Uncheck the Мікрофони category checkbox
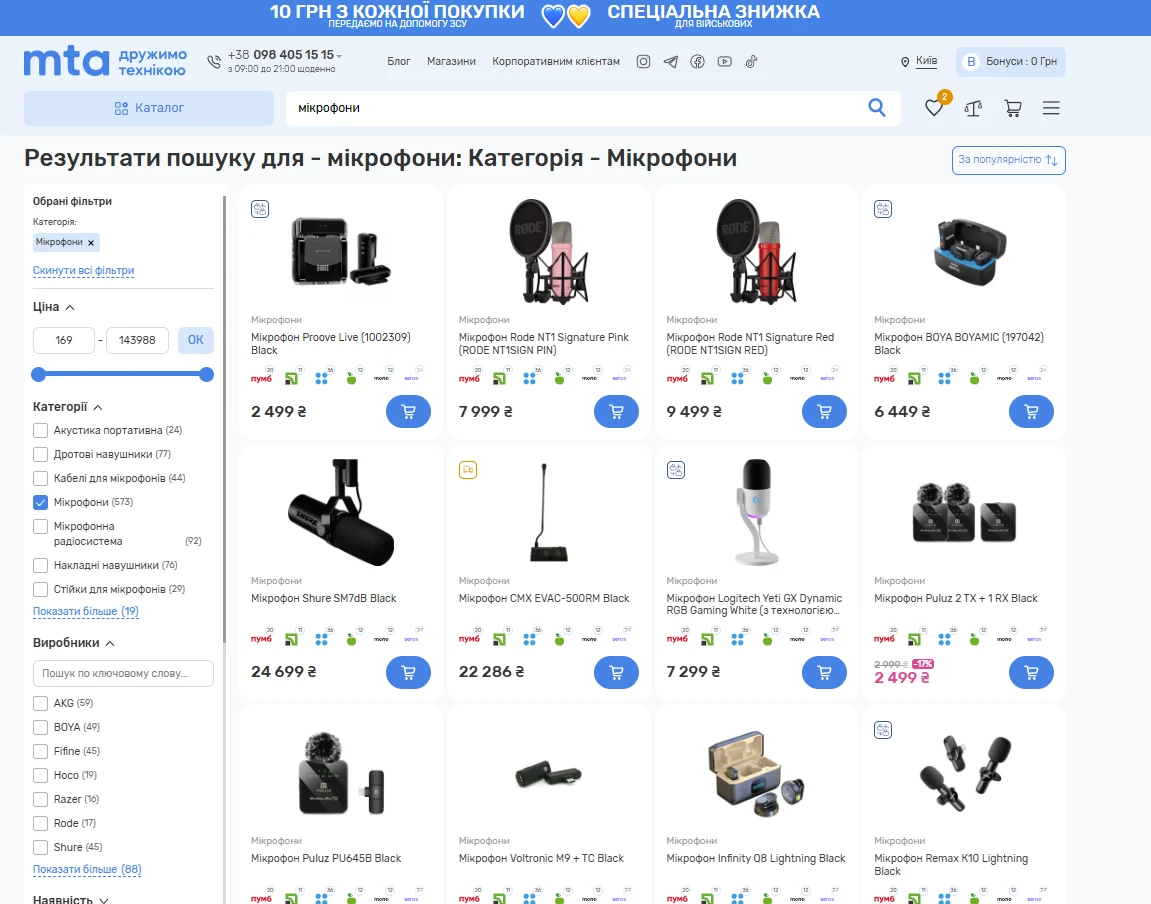 (x=40, y=503)
